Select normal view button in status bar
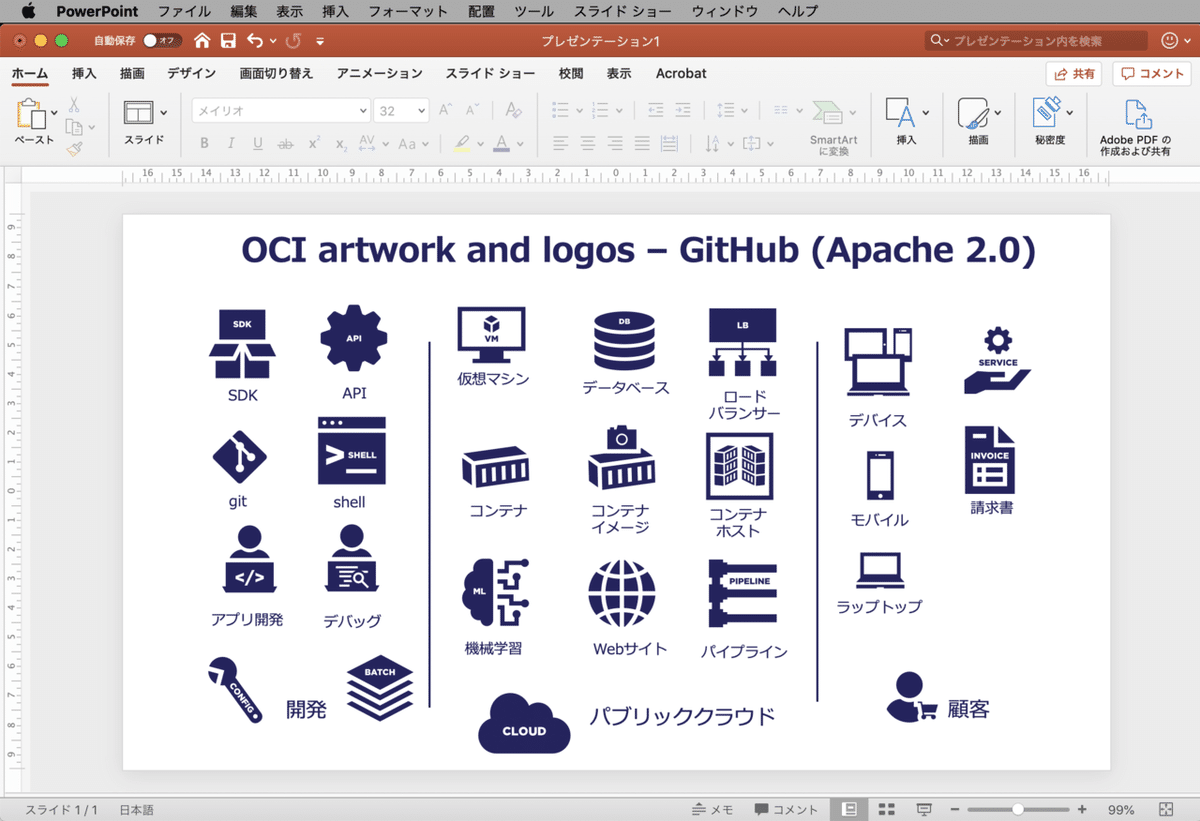1200x821 pixels. [849, 809]
